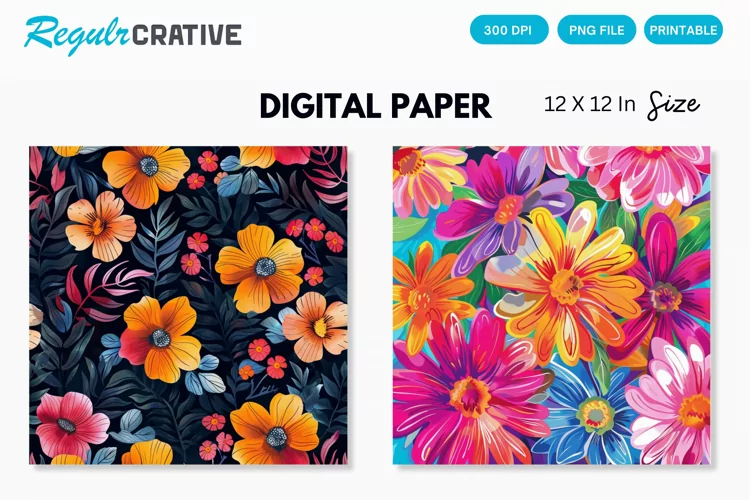Click the orange daisy at left of right paper
Image resolution: width=750 pixels, height=500 pixels.
pos(426,294)
